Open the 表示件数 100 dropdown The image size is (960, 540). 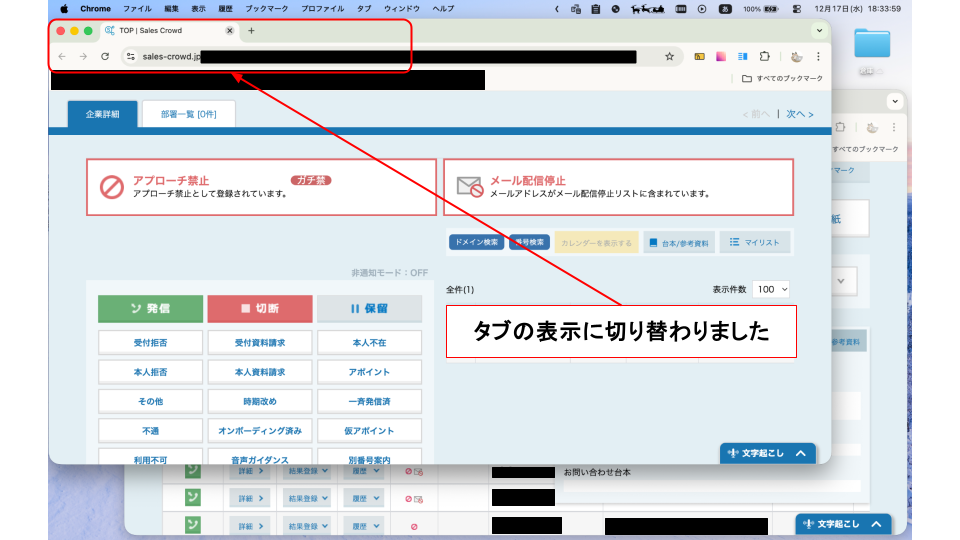click(x=771, y=289)
